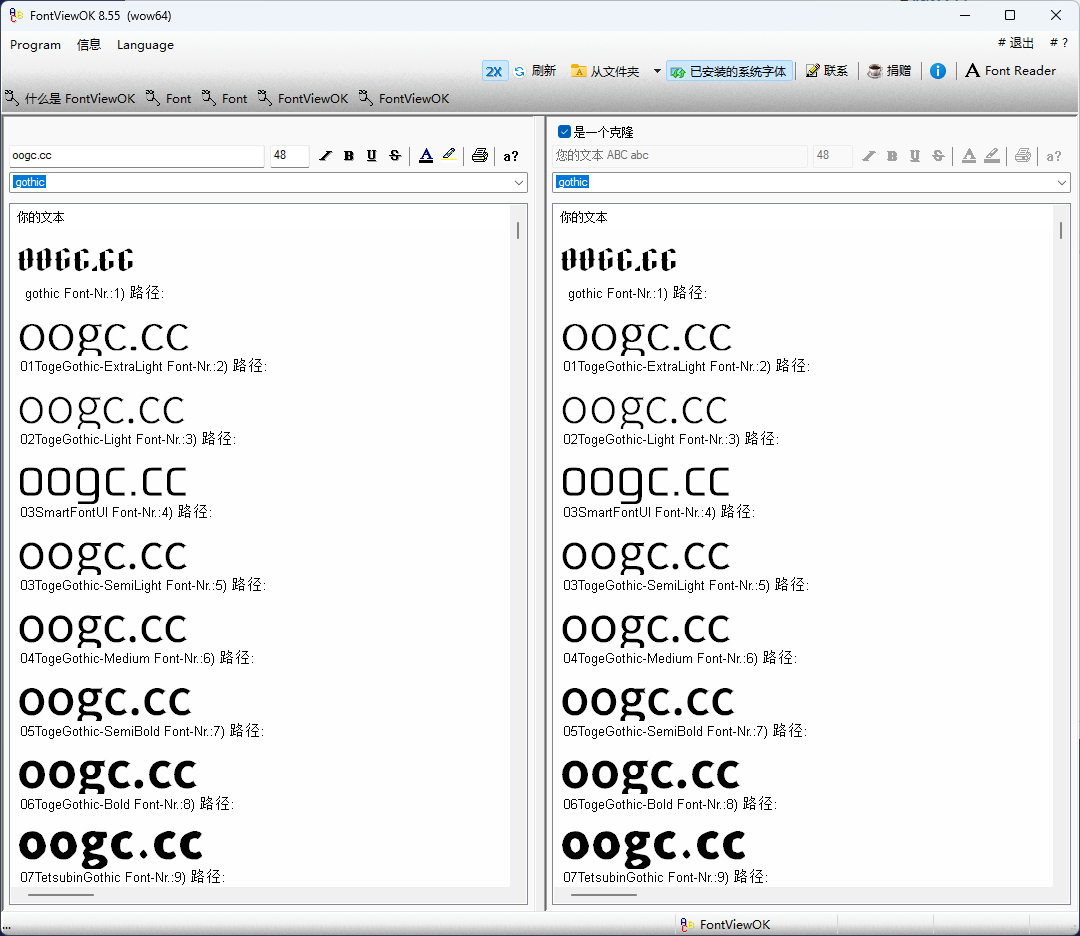The width and height of the screenshot is (1080, 936).
Task: Toggle bold in the left pane
Action: 349,156
